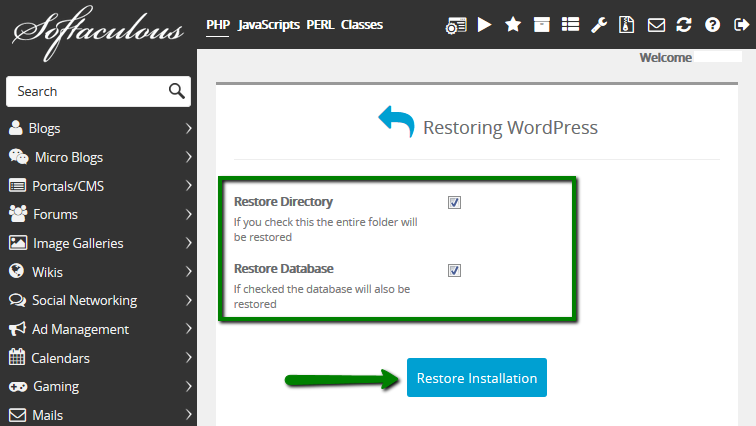Click the Restore Installation button
This screenshot has height=426, width=756.
click(477, 378)
